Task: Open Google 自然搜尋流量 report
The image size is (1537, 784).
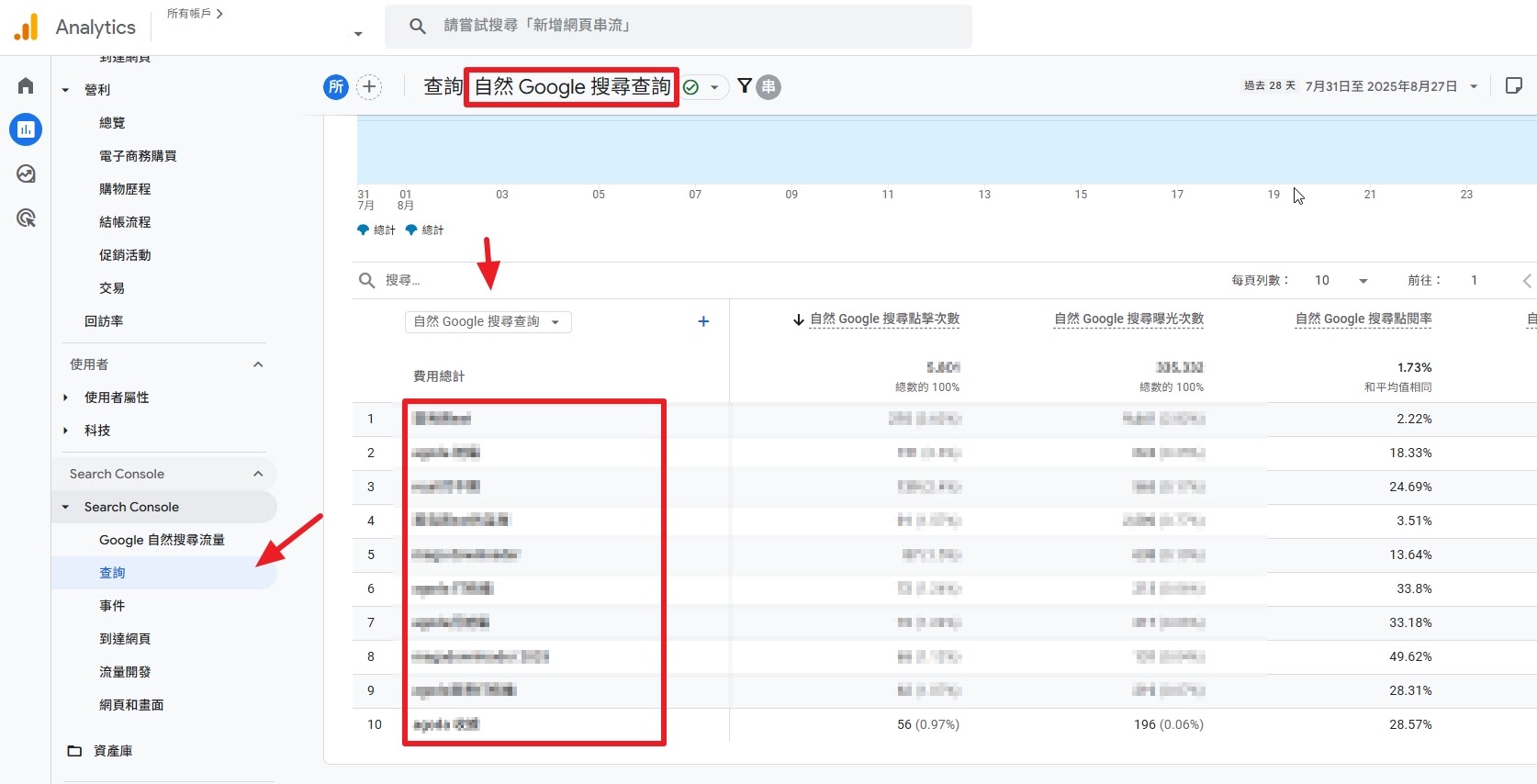Action: pyautogui.click(x=162, y=540)
